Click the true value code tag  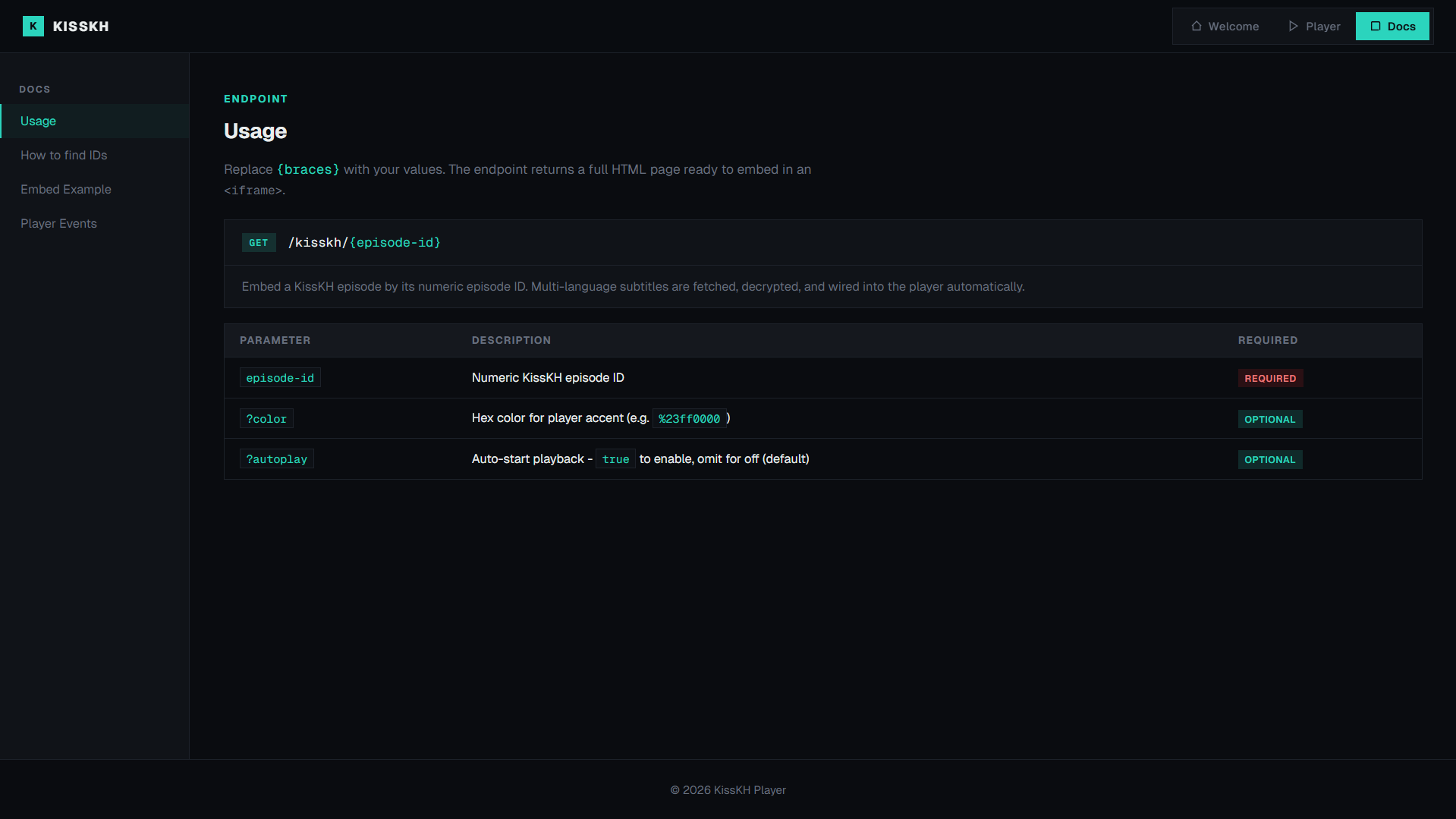coord(615,459)
